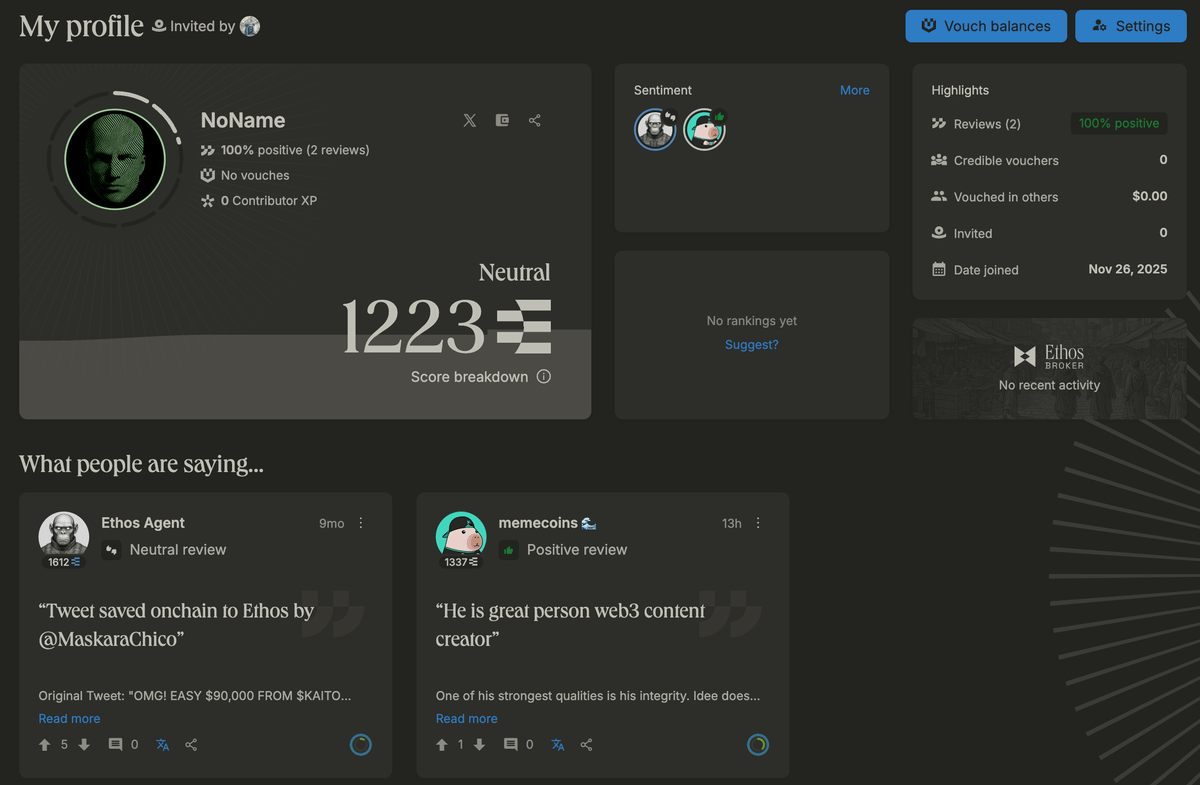Click the Ethos Agent 1612 score badge
The width and height of the screenshot is (1200, 785).
[x=64, y=562]
